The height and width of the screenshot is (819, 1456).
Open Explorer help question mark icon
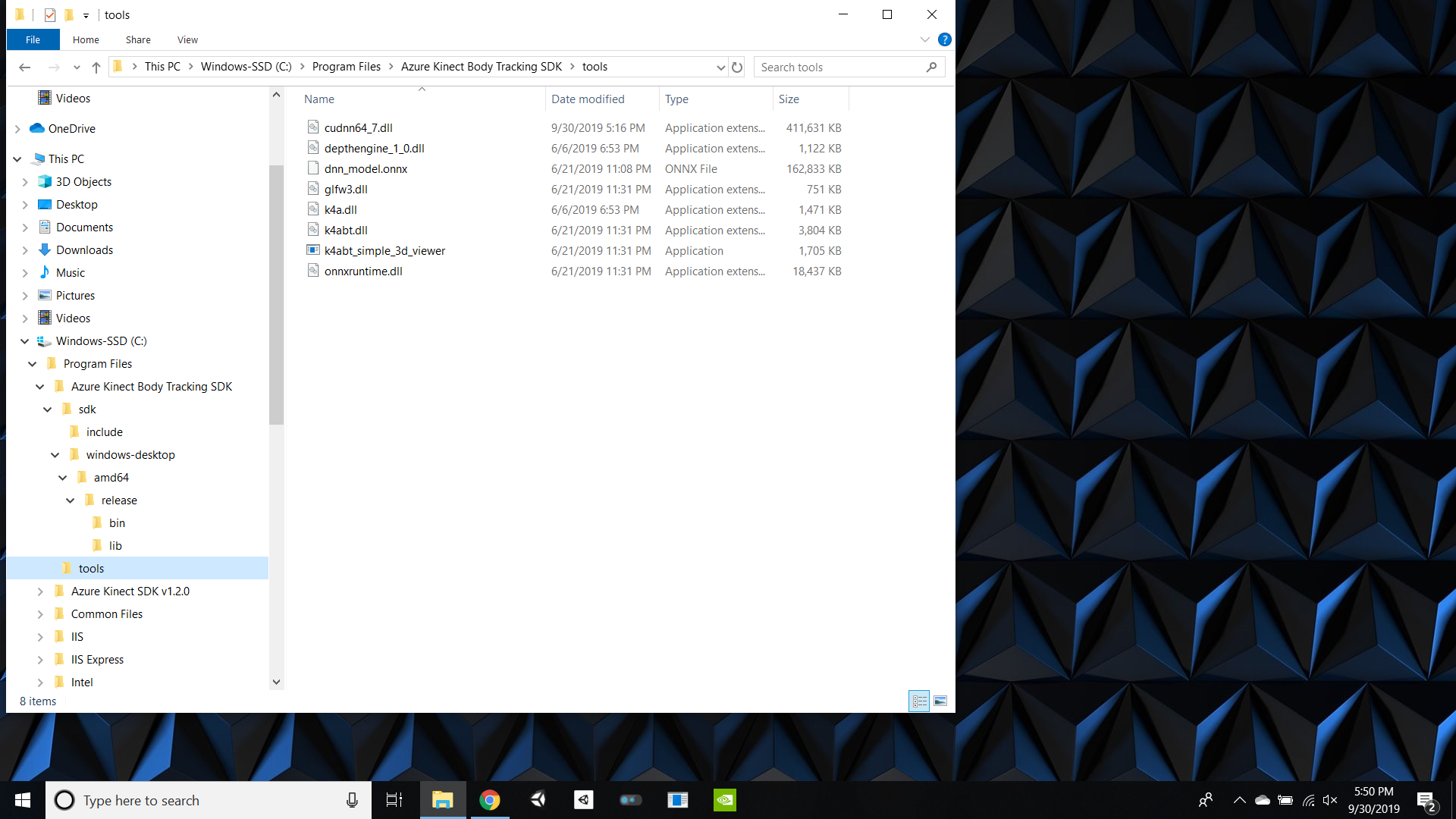944,39
